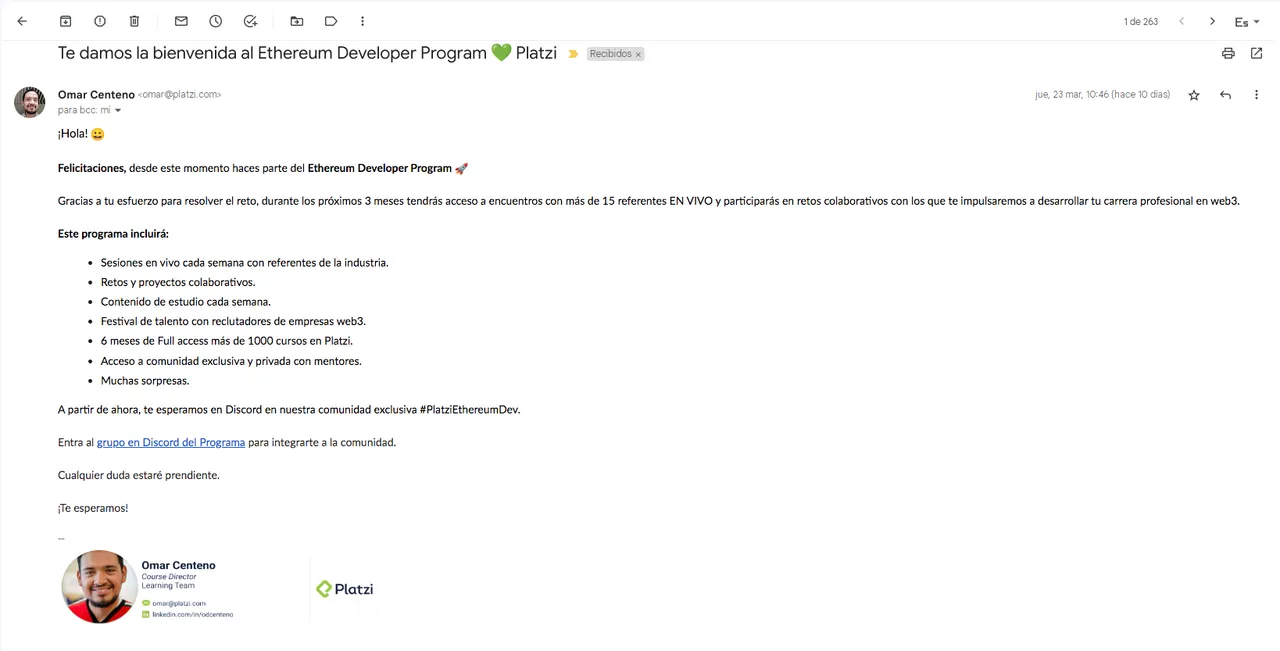This screenshot has width=1280, height=651.
Task: Click the sender address omar@platzi.com in the header
Action: click(180, 95)
